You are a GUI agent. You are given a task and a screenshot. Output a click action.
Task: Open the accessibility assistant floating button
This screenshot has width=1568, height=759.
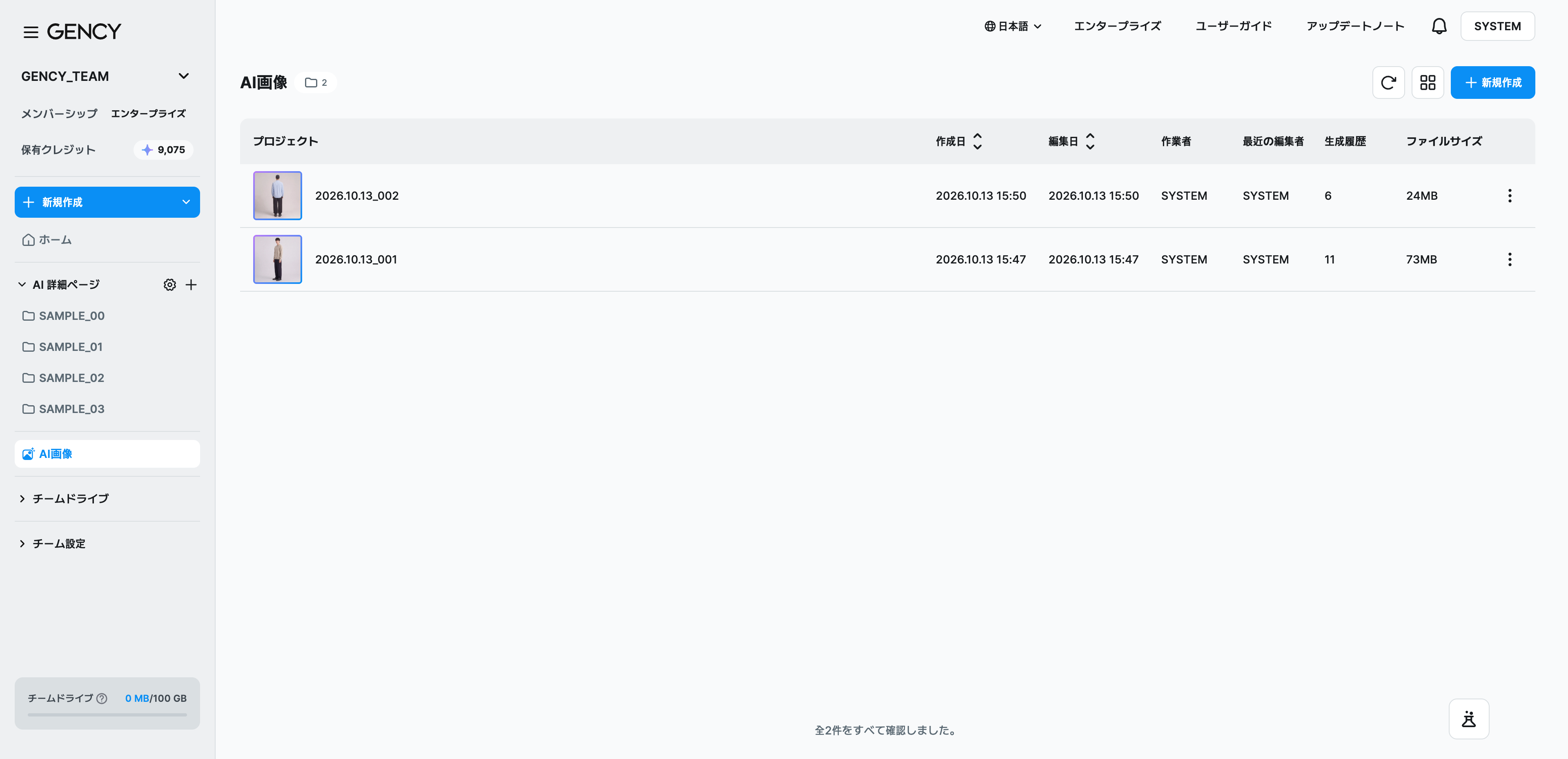tap(1469, 719)
